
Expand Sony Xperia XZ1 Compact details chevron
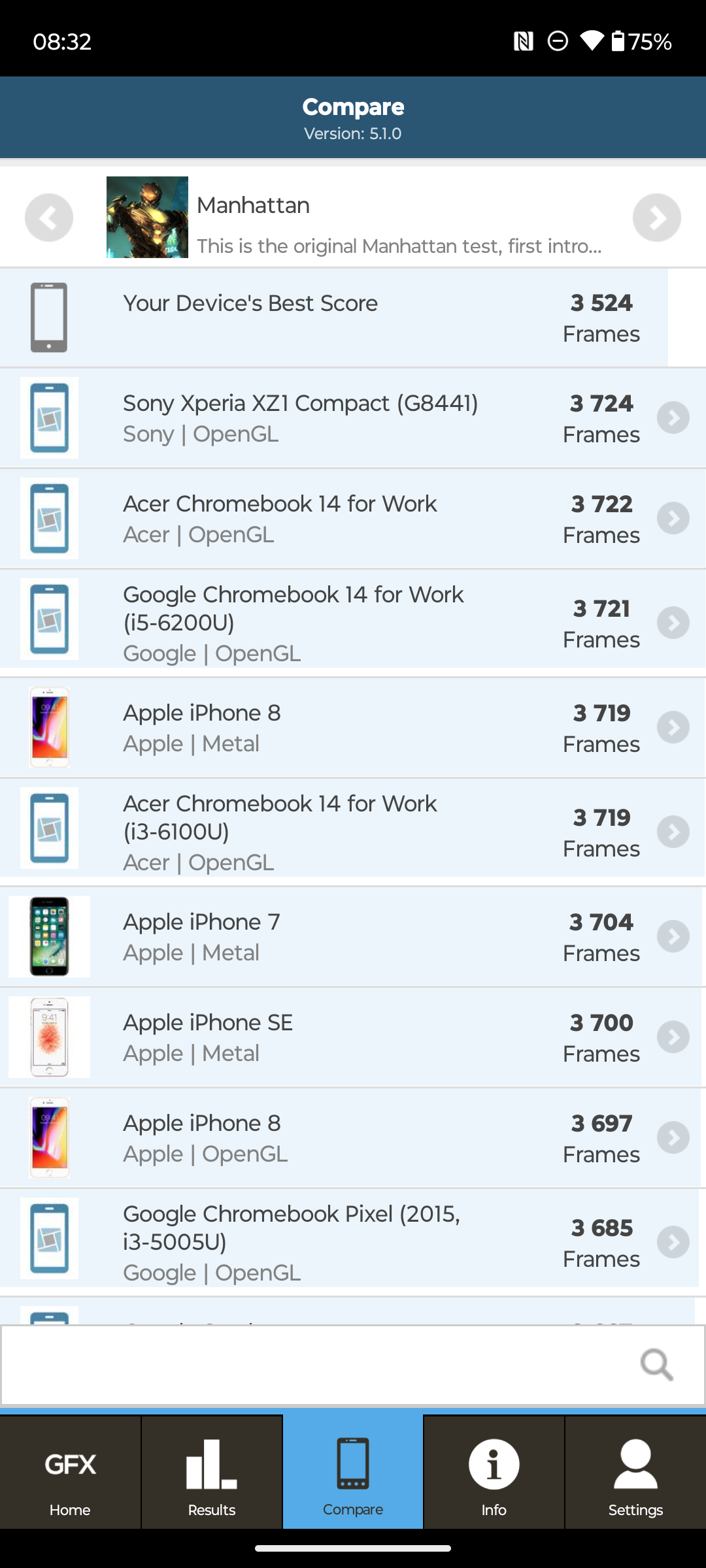tap(673, 418)
